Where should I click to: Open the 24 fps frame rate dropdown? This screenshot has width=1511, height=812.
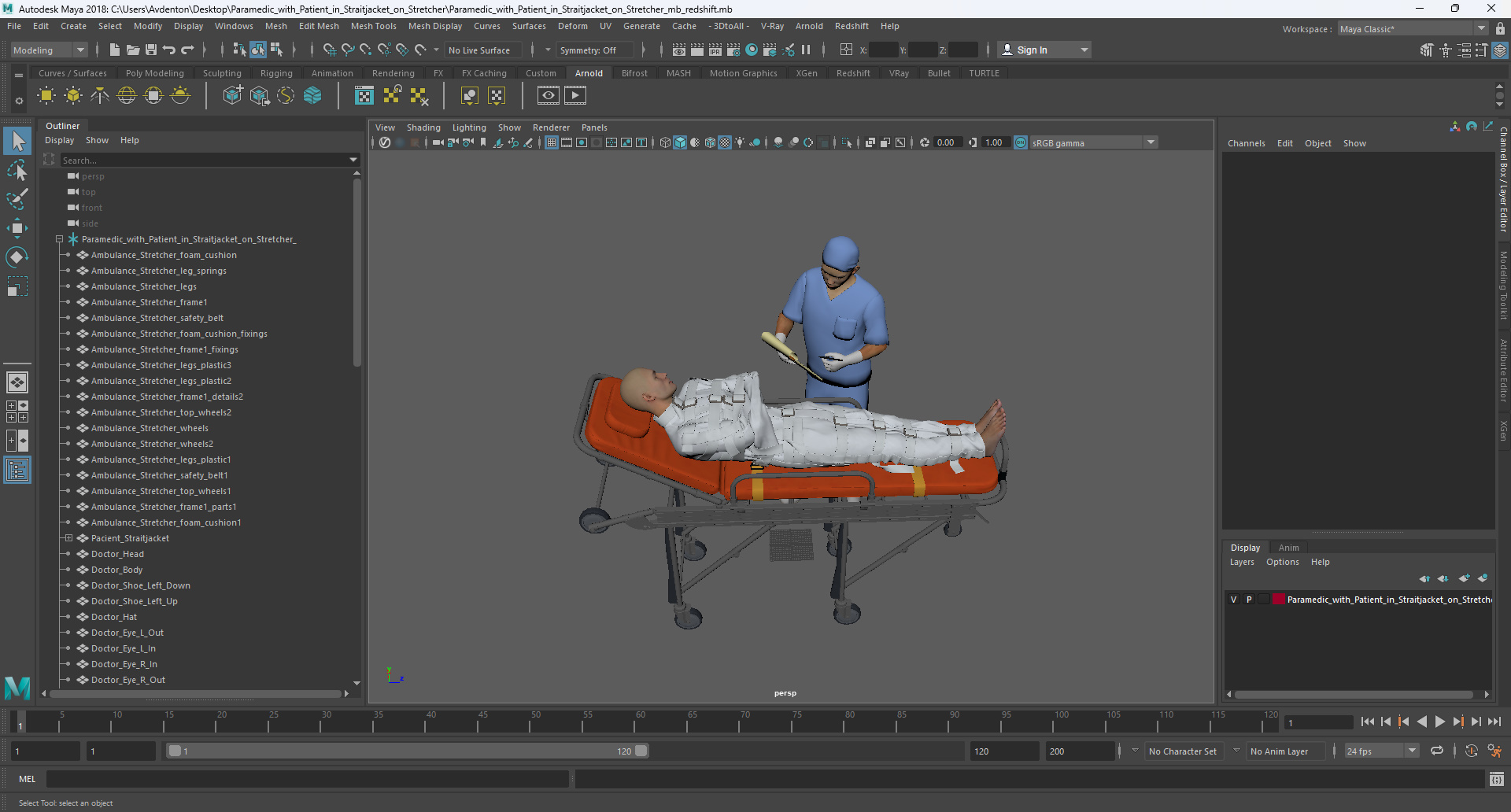point(1382,751)
